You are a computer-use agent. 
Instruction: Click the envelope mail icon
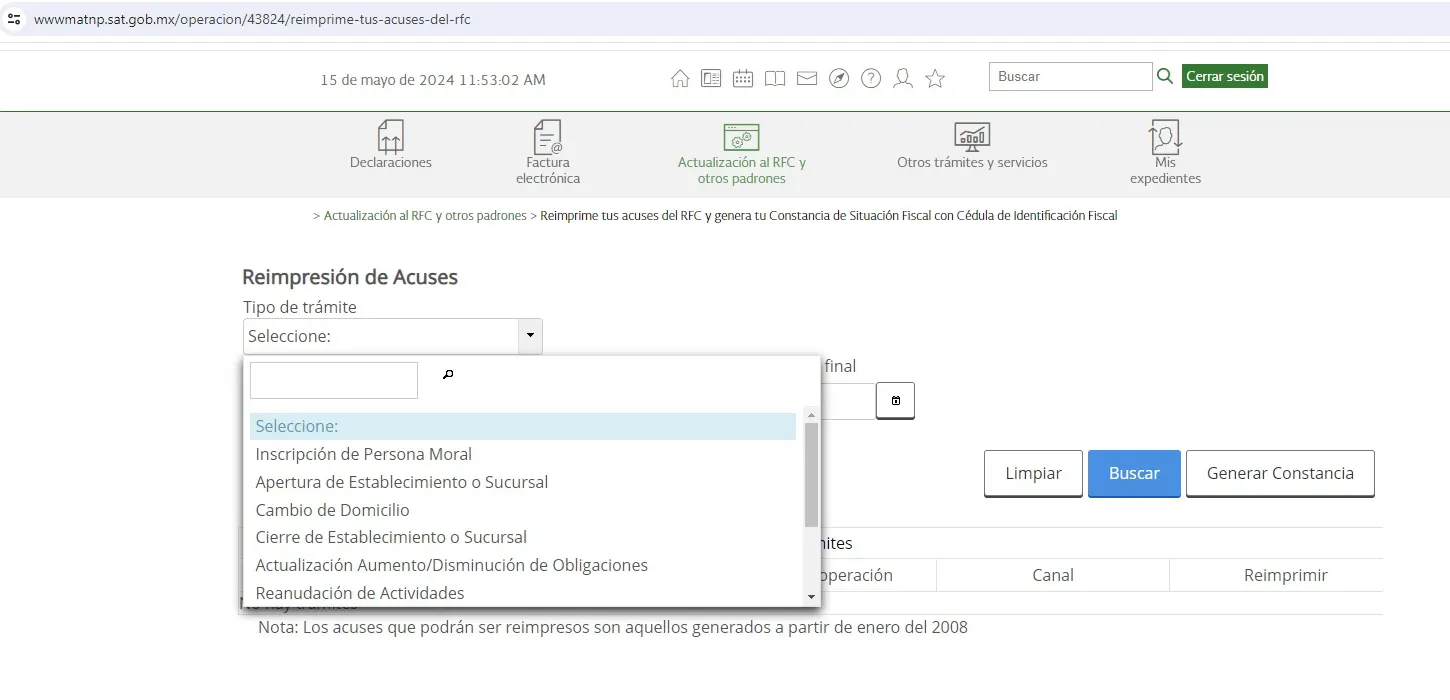(x=807, y=79)
